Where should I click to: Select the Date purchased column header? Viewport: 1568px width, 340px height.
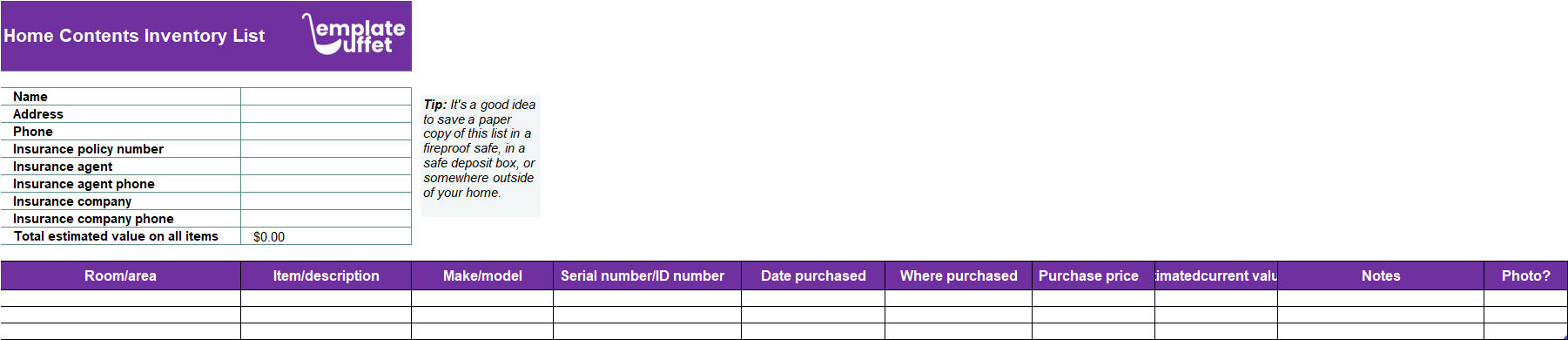pyautogui.click(x=813, y=275)
